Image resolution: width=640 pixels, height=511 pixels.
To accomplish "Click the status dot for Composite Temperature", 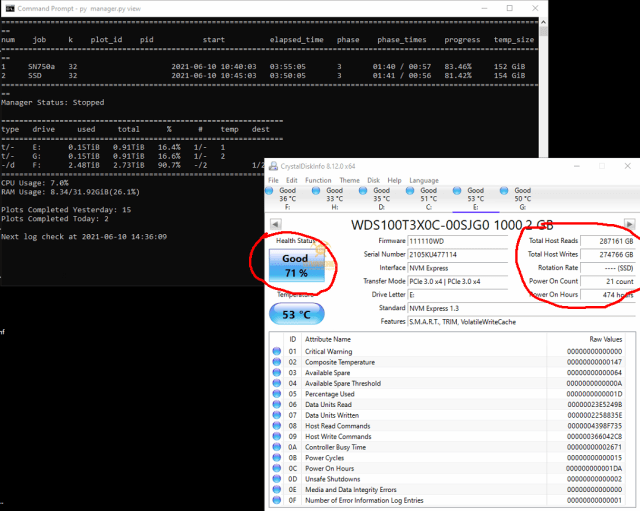I will pyautogui.click(x=277, y=362).
